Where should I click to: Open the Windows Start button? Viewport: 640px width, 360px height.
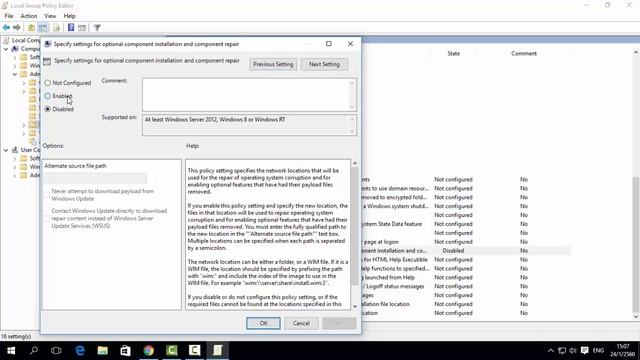(x=11, y=351)
